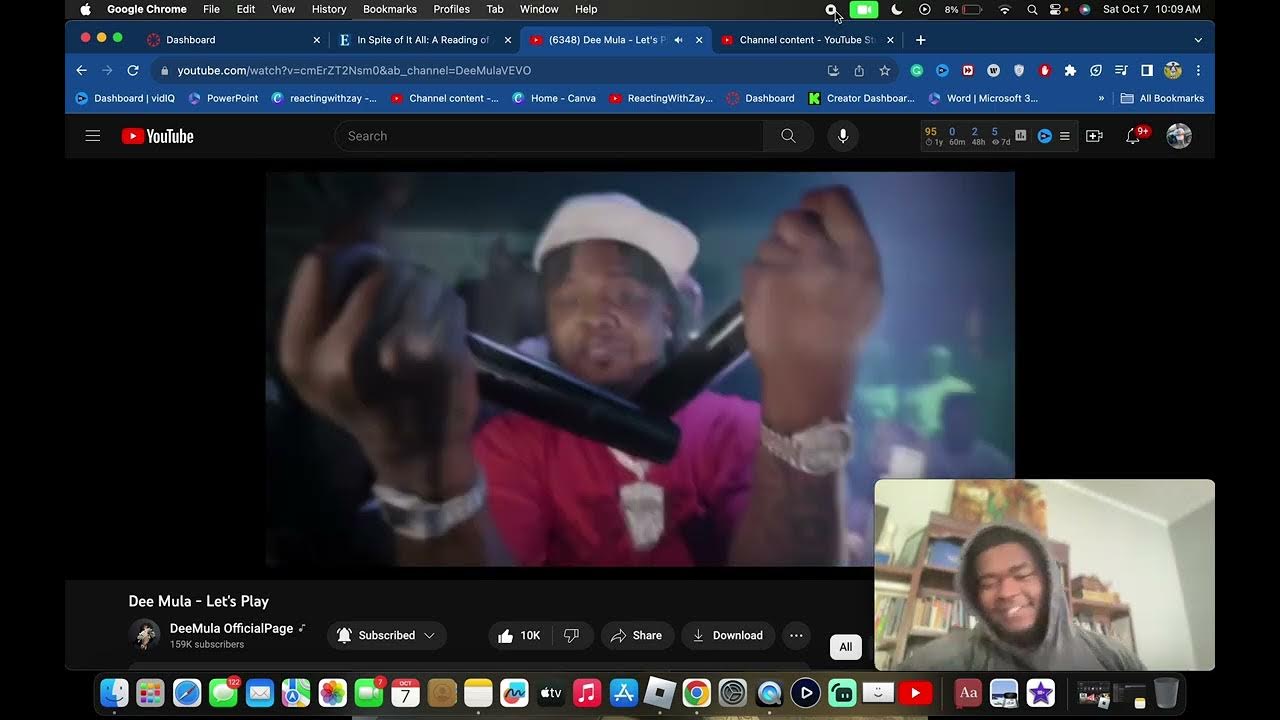Open DeeMula OfficialPage channel link
The image size is (1280, 720).
pos(231,628)
